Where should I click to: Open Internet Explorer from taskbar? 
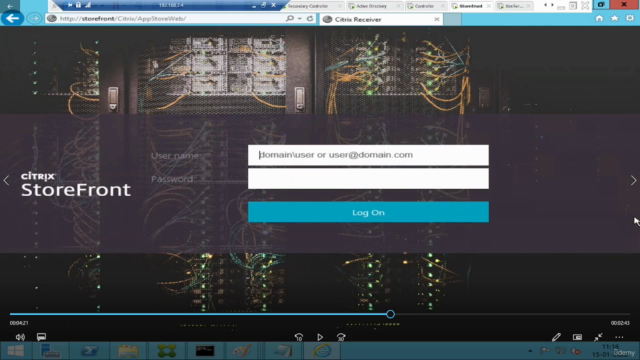(322, 351)
